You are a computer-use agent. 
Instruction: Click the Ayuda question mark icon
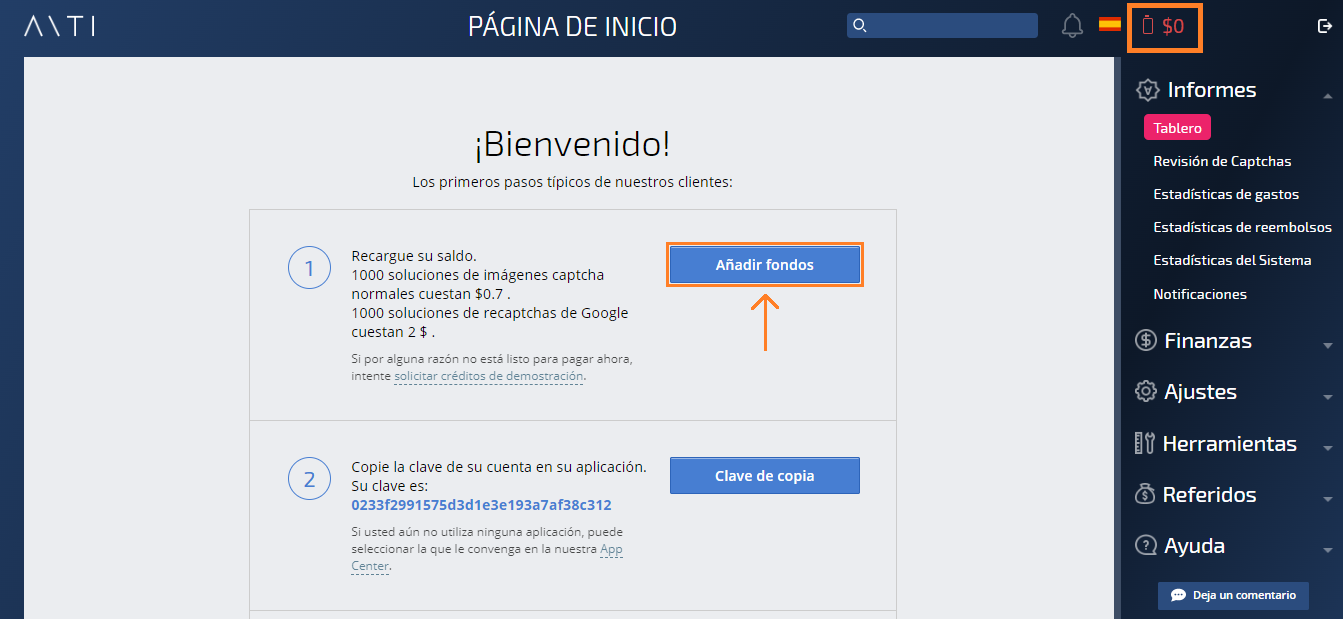pos(1146,545)
